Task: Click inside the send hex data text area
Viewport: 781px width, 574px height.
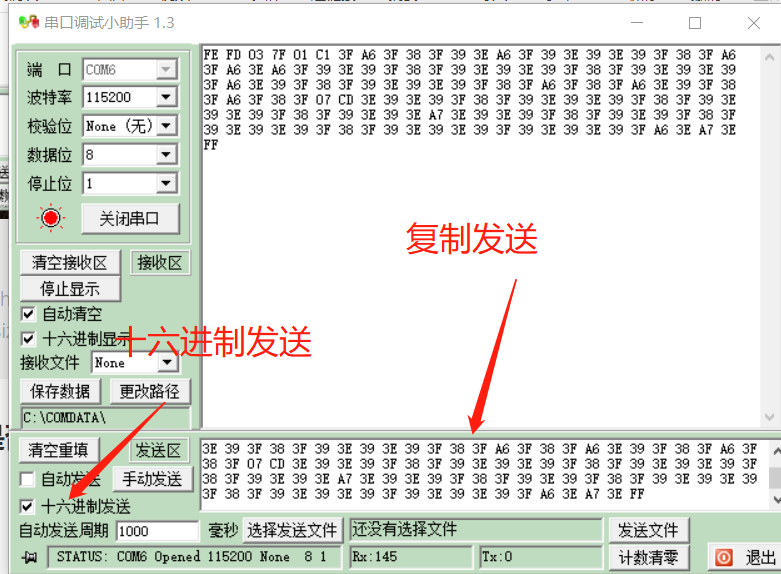Action: [x=483, y=475]
